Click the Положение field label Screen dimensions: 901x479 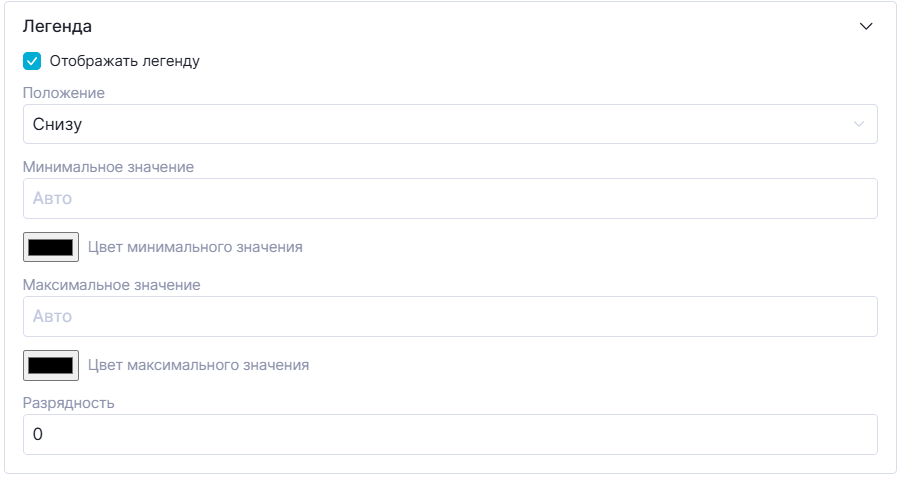click(64, 93)
